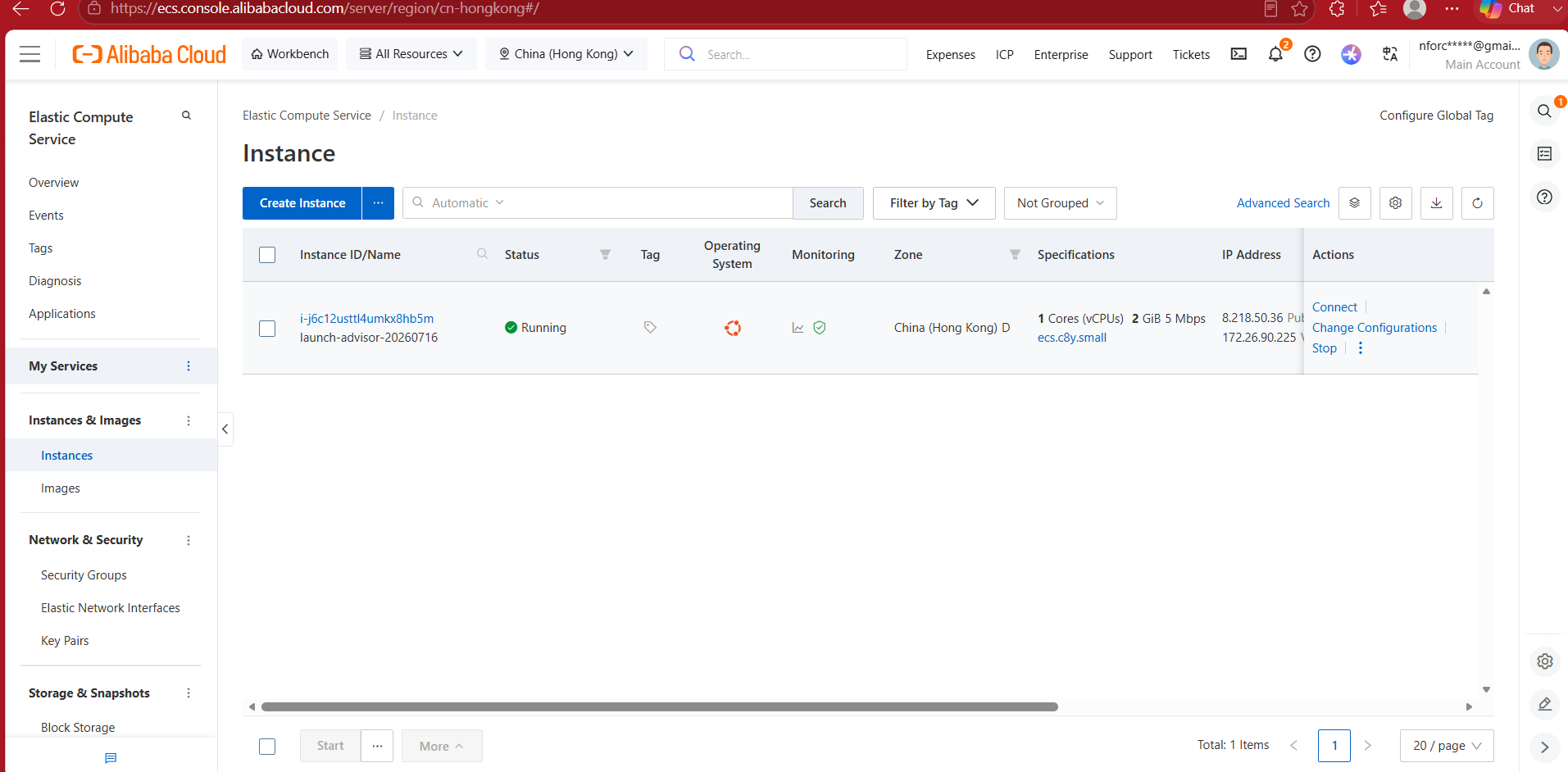Open the language translation icon
The width and height of the screenshot is (1568, 772).
click(1390, 54)
